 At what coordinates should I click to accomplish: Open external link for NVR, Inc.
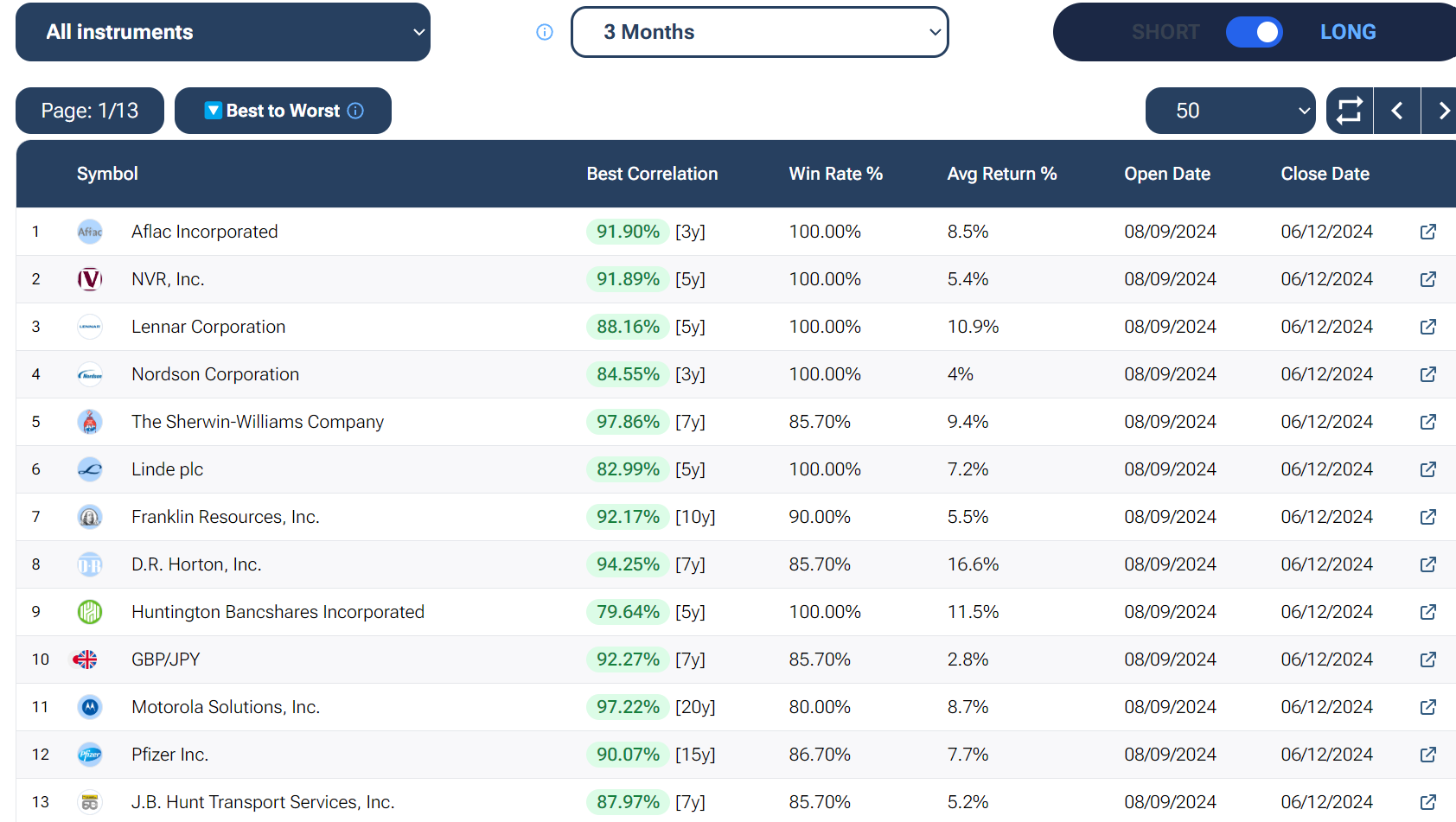tap(1428, 279)
